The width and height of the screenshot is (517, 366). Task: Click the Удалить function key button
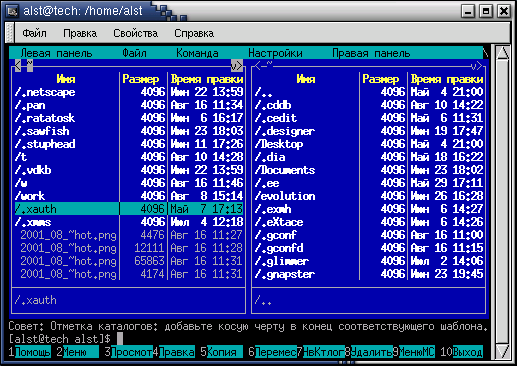(371, 352)
